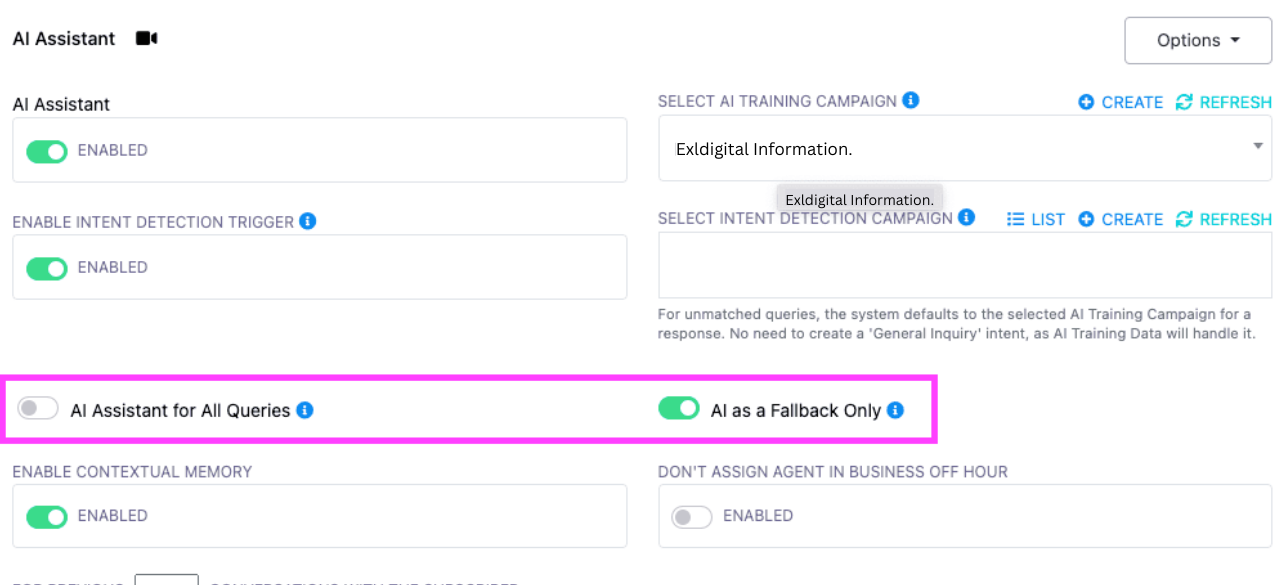This screenshot has width=1280, height=585.
Task: Open the List of intent detection campaigns
Action: 1035,219
